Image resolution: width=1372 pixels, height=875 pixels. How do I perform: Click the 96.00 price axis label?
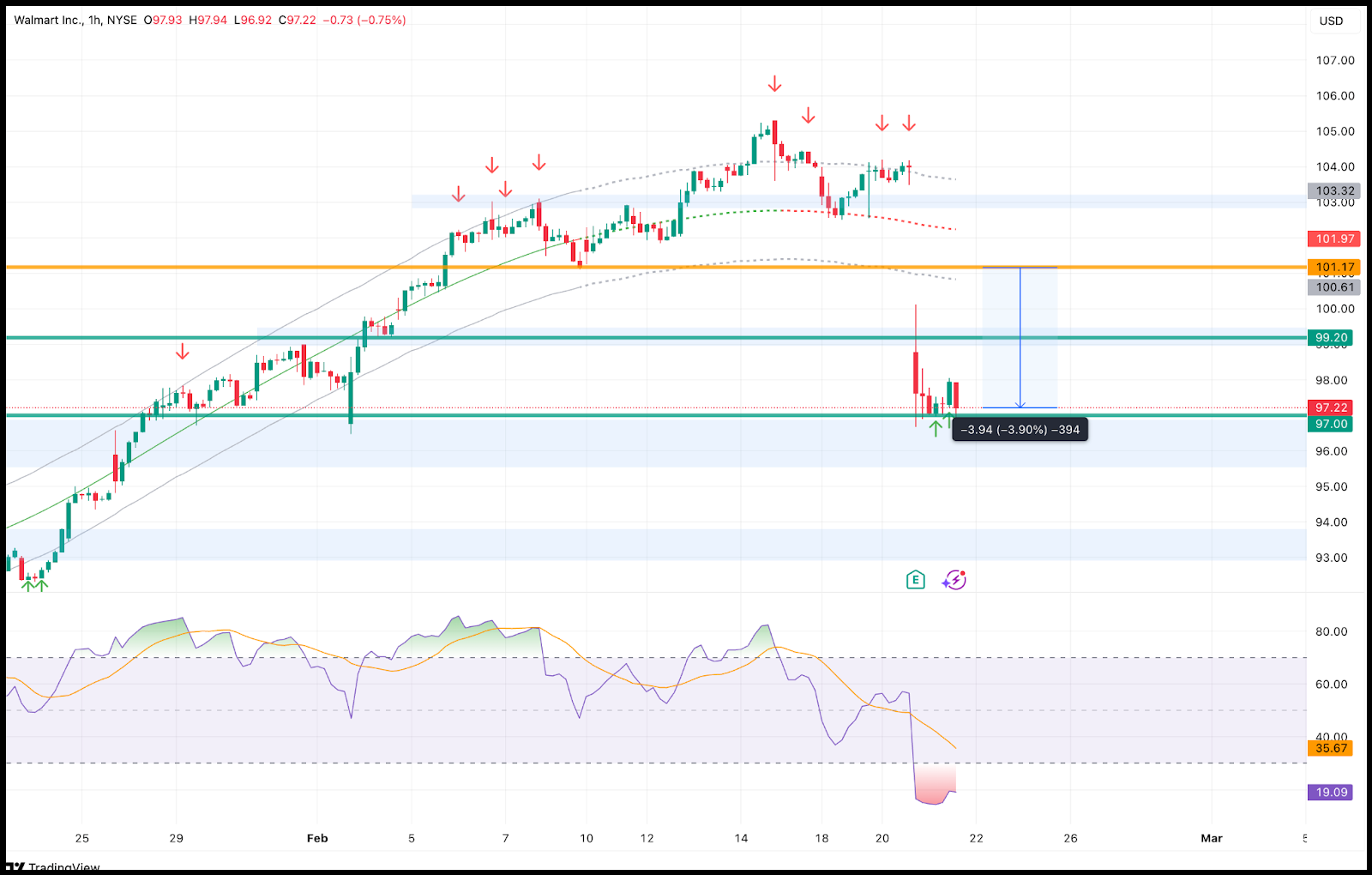(x=1332, y=451)
